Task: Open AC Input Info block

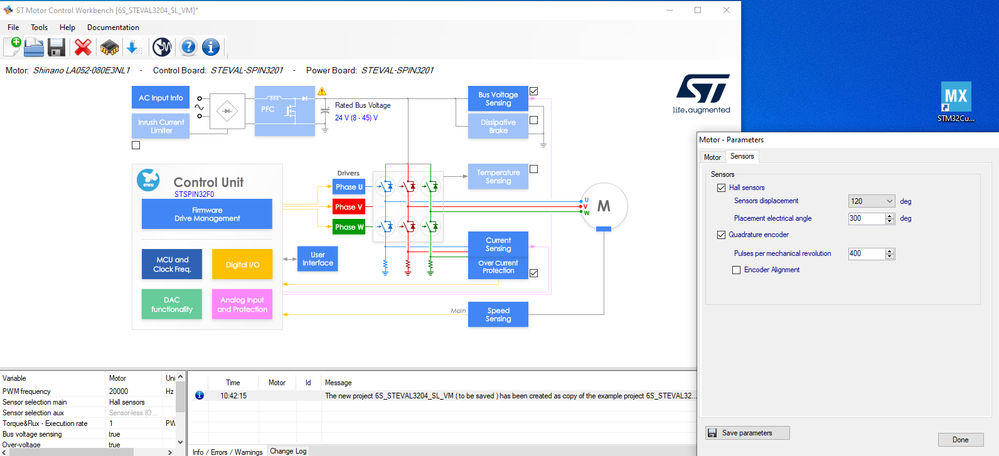Action: coord(161,98)
